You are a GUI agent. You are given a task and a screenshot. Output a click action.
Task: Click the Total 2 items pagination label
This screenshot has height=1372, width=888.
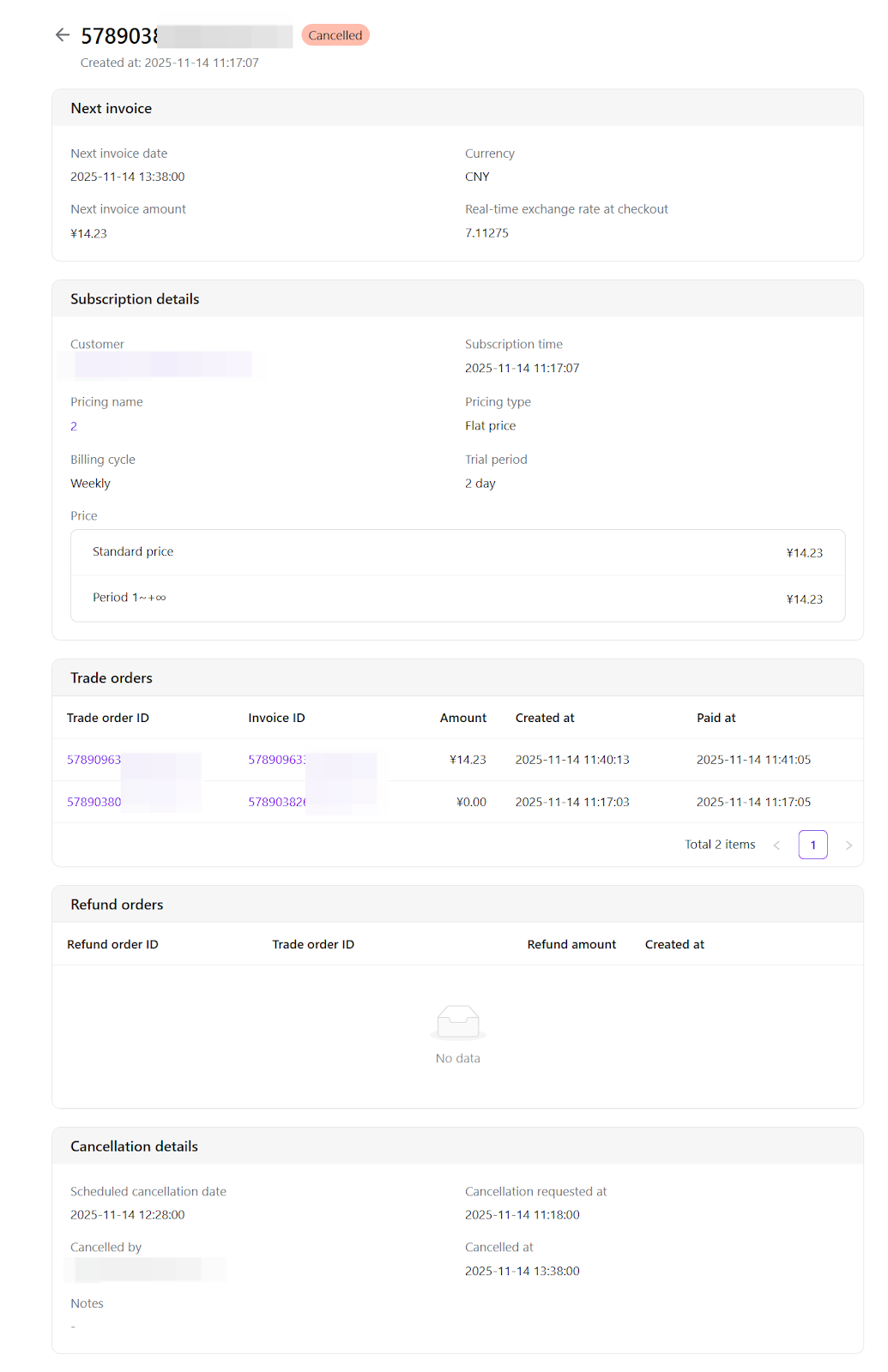coord(720,845)
